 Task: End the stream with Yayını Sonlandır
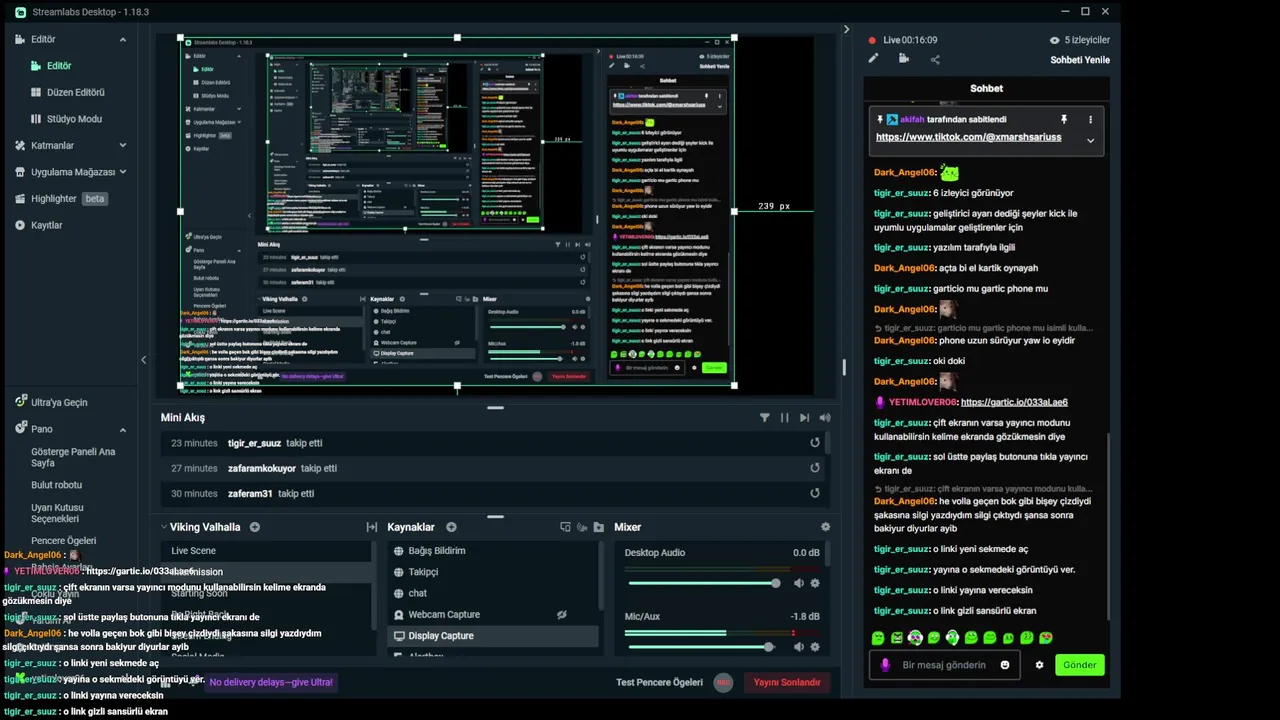787,682
